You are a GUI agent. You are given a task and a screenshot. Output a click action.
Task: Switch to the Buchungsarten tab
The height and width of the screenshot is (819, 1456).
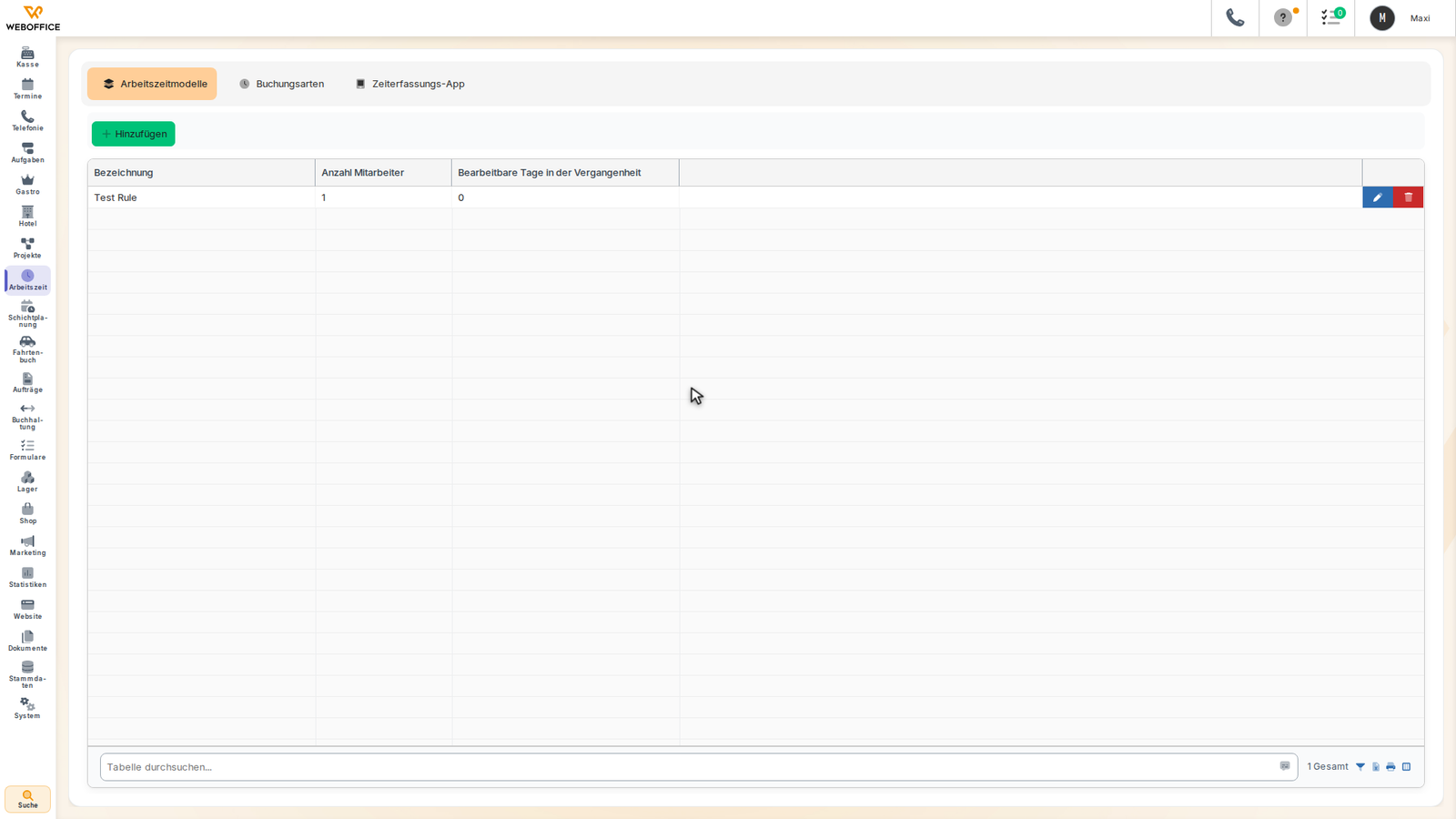click(281, 84)
